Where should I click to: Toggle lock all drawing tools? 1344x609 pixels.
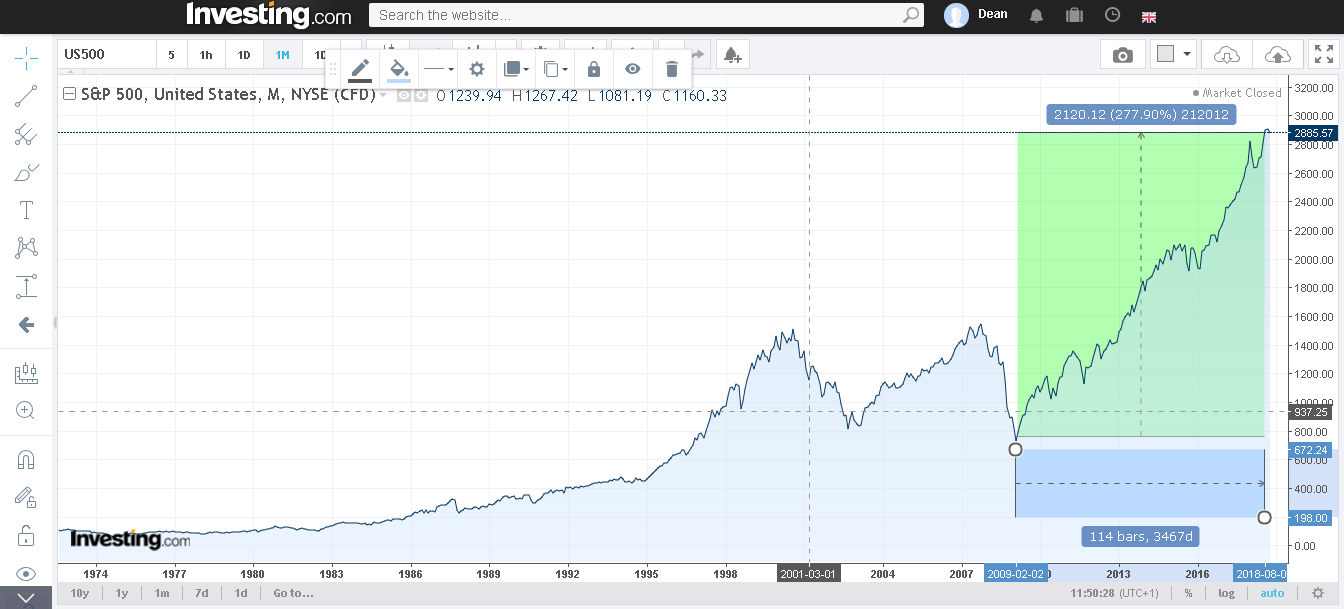(26, 535)
